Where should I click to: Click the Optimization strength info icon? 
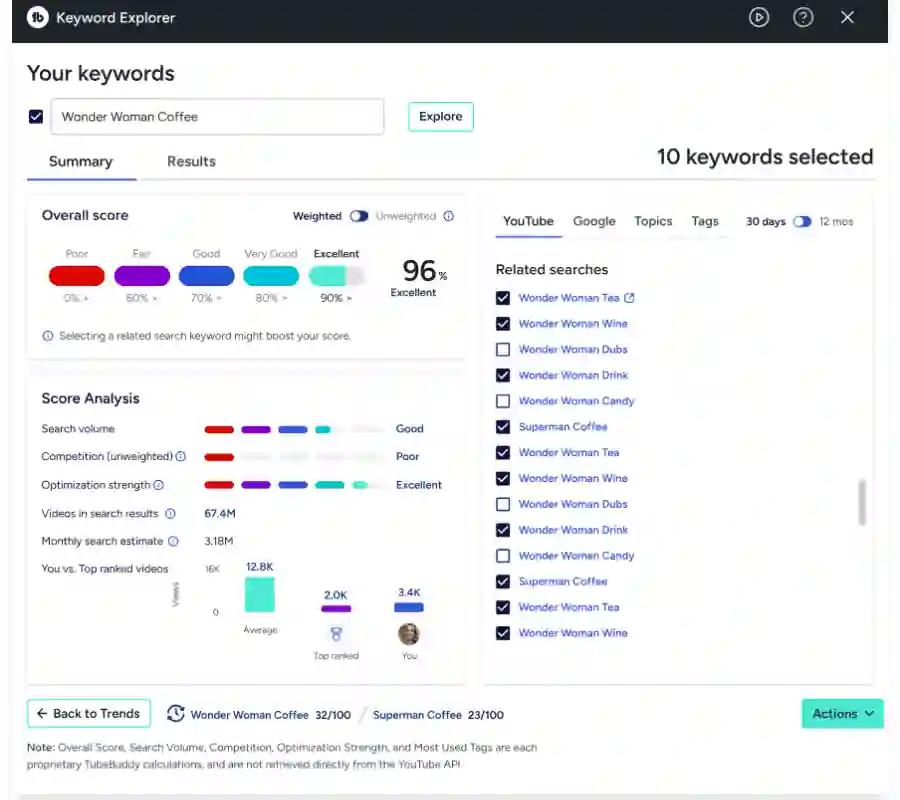pyautogui.click(x=159, y=485)
